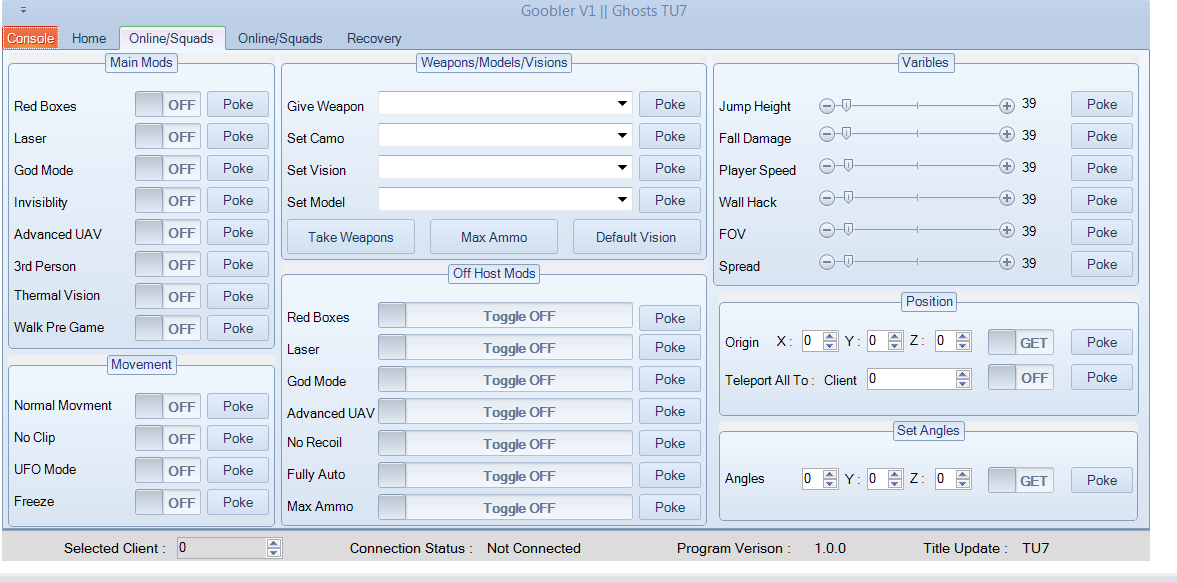
Task: Click Poke next to Jump Height
Action: coord(1102,104)
